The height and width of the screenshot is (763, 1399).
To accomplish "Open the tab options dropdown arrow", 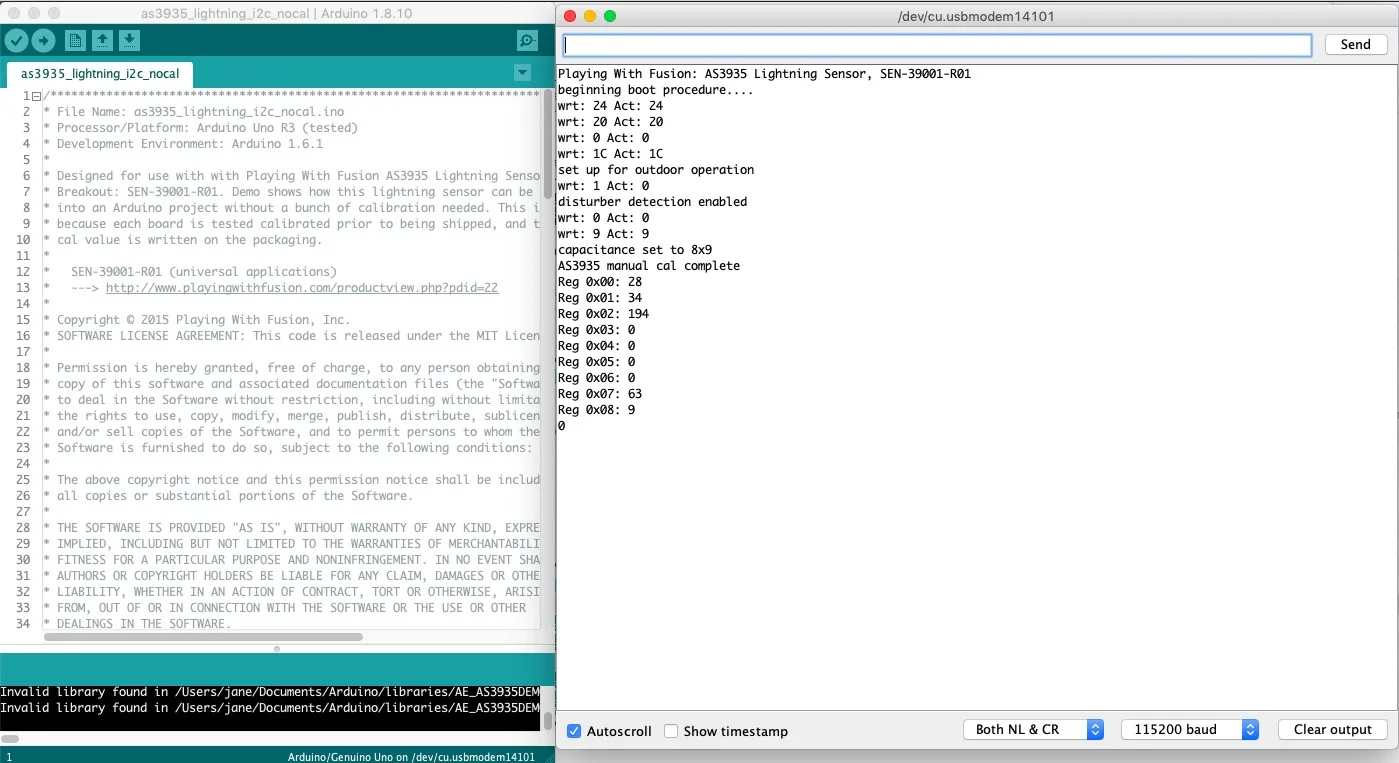I will tap(521, 73).
